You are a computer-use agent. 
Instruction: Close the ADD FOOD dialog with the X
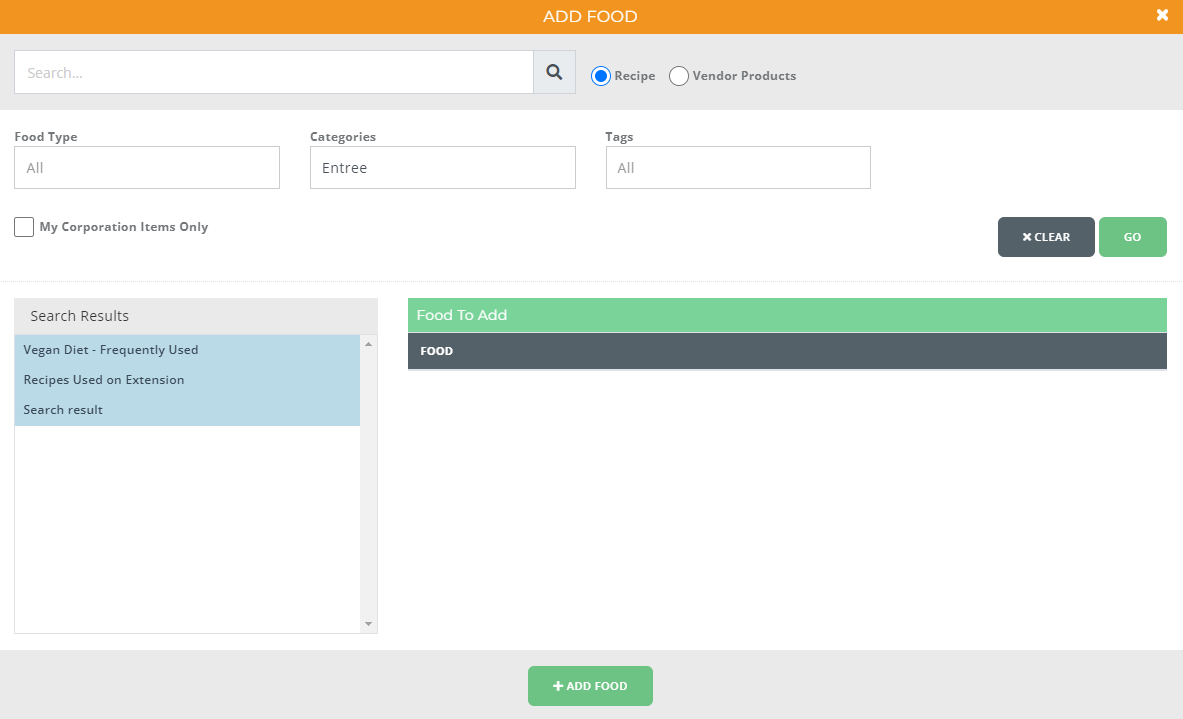point(1162,15)
